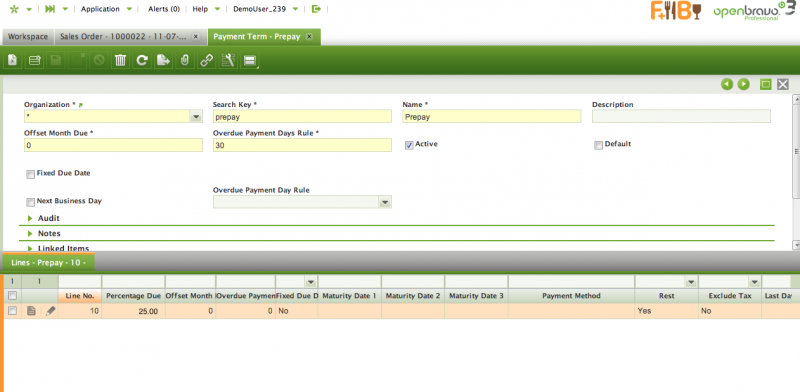Close the Payment Term - Prepay tab
Screen dimensions: 800x392
[309, 37]
